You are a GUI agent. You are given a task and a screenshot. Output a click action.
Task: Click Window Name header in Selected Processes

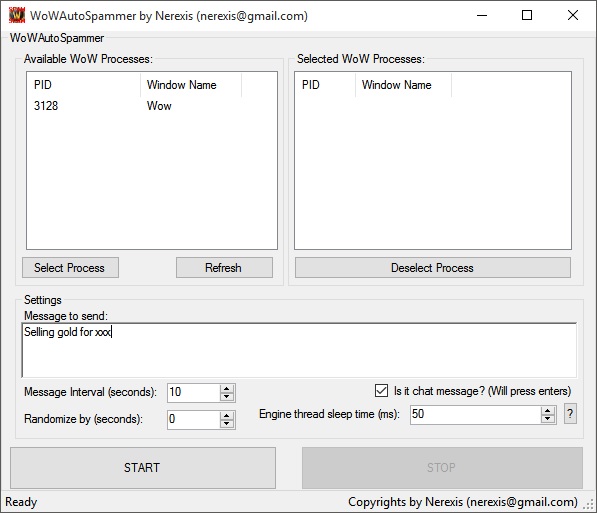tap(404, 85)
